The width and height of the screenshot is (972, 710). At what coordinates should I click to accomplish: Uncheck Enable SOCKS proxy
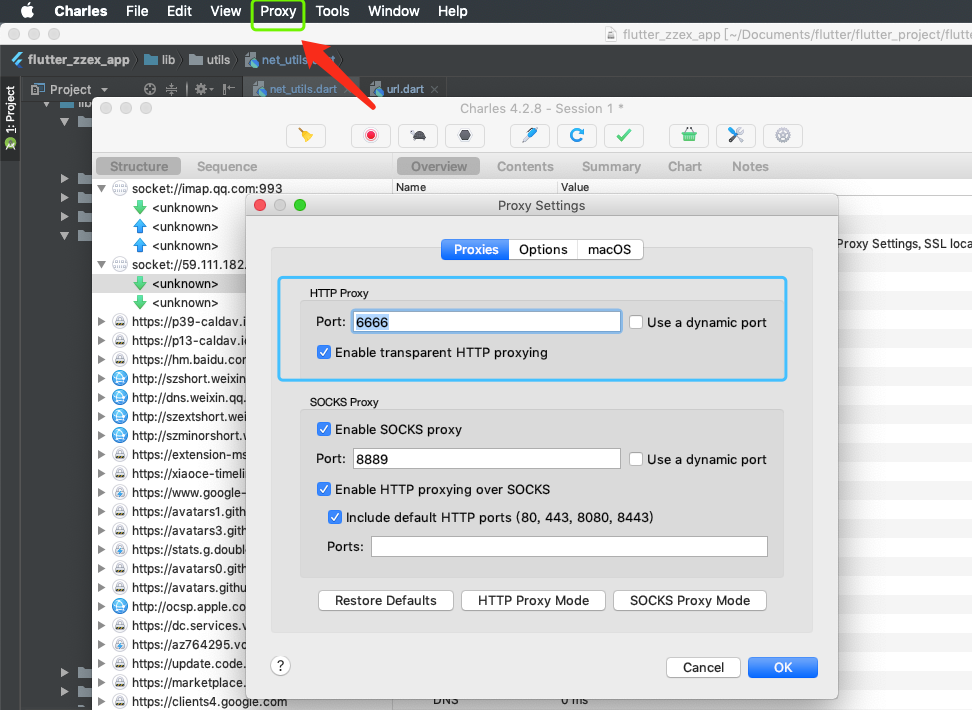click(324, 429)
